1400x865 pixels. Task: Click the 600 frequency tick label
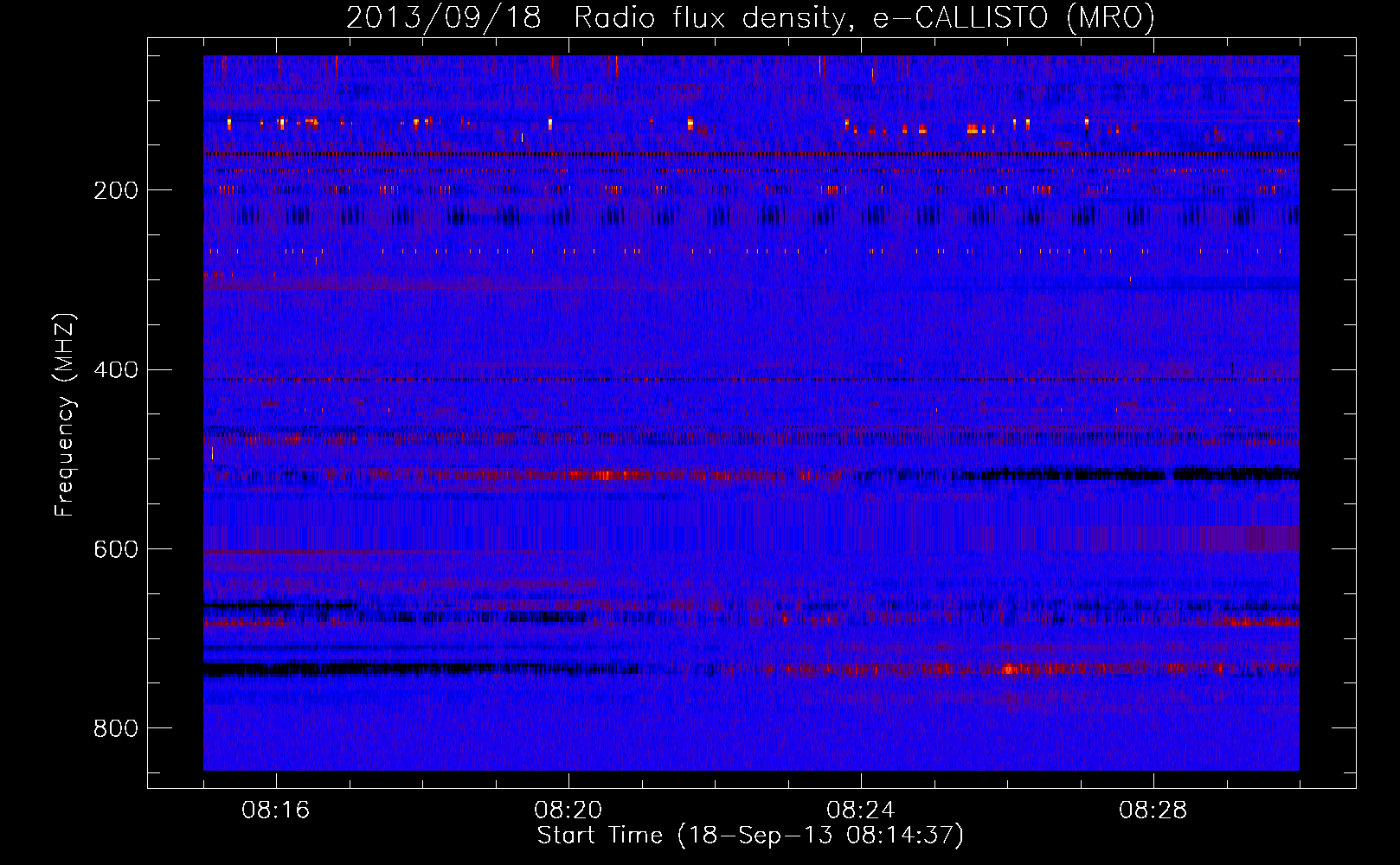tap(115, 550)
